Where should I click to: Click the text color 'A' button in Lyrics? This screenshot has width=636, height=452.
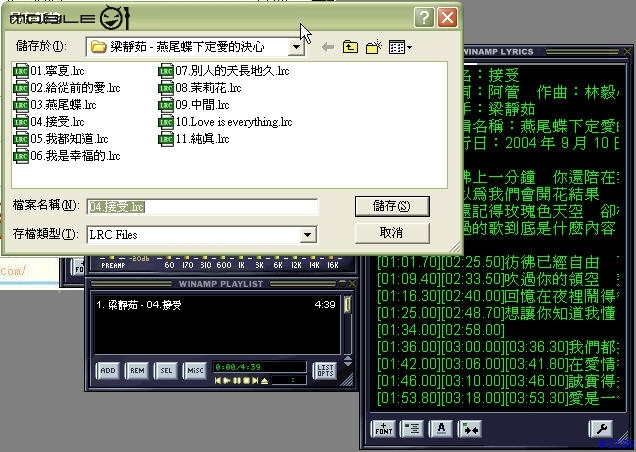(x=441, y=428)
